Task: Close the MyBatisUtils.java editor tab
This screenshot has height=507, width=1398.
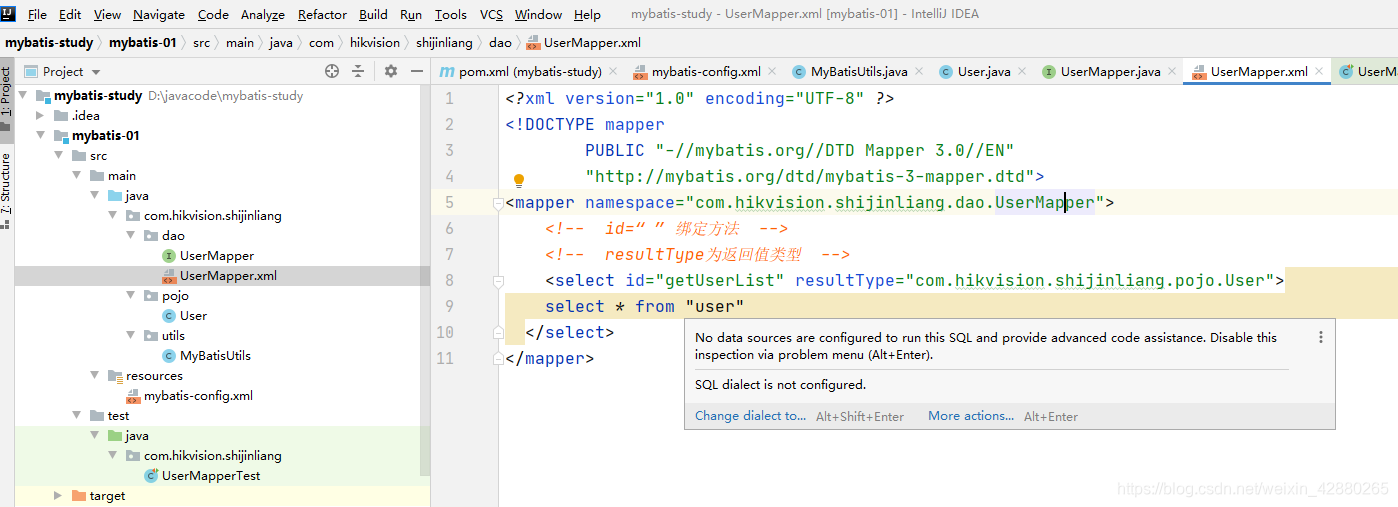Action: pyautogui.click(x=919, y=72)
